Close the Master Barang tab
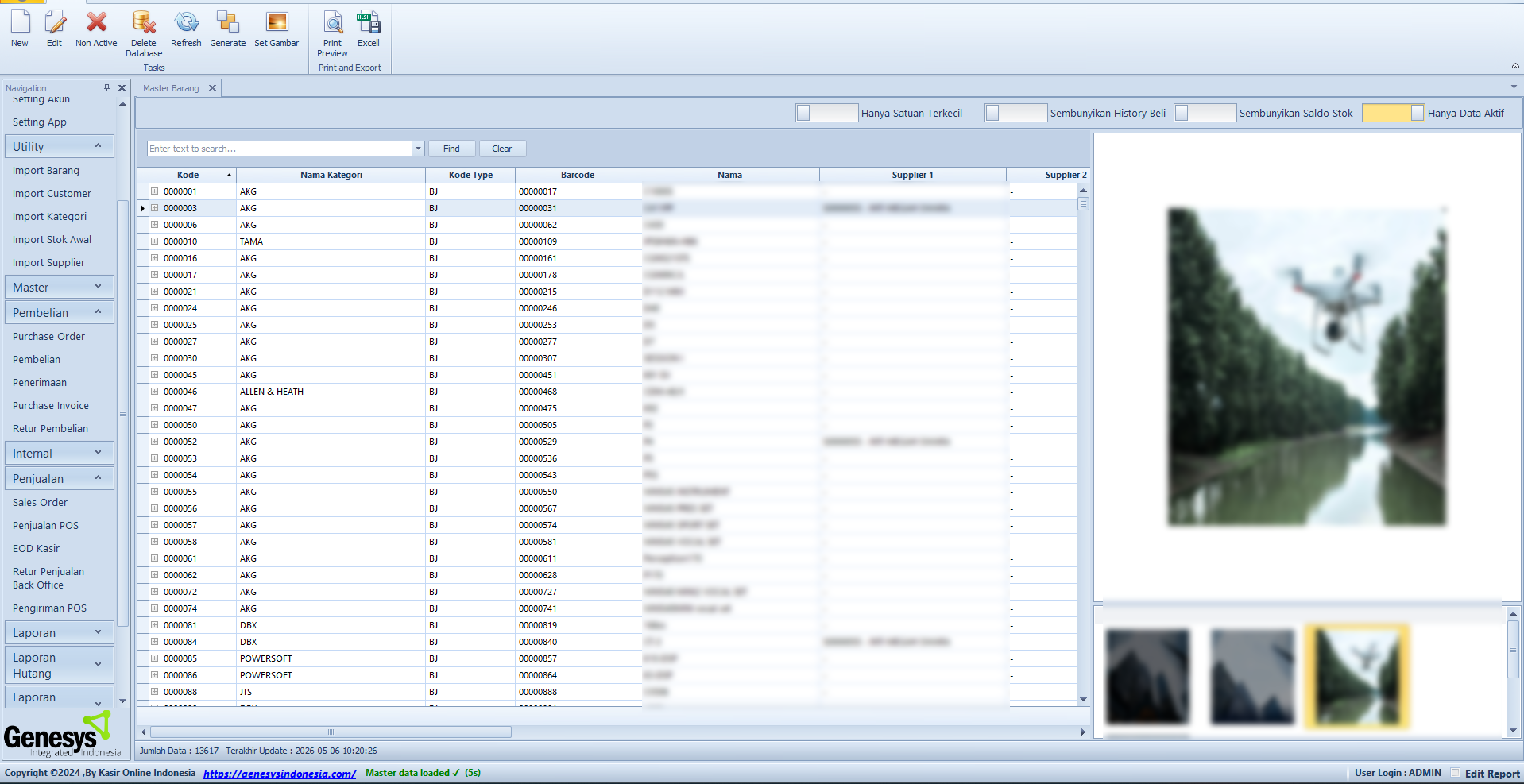Screen dimensions: 1524x784 click(212, 88)
